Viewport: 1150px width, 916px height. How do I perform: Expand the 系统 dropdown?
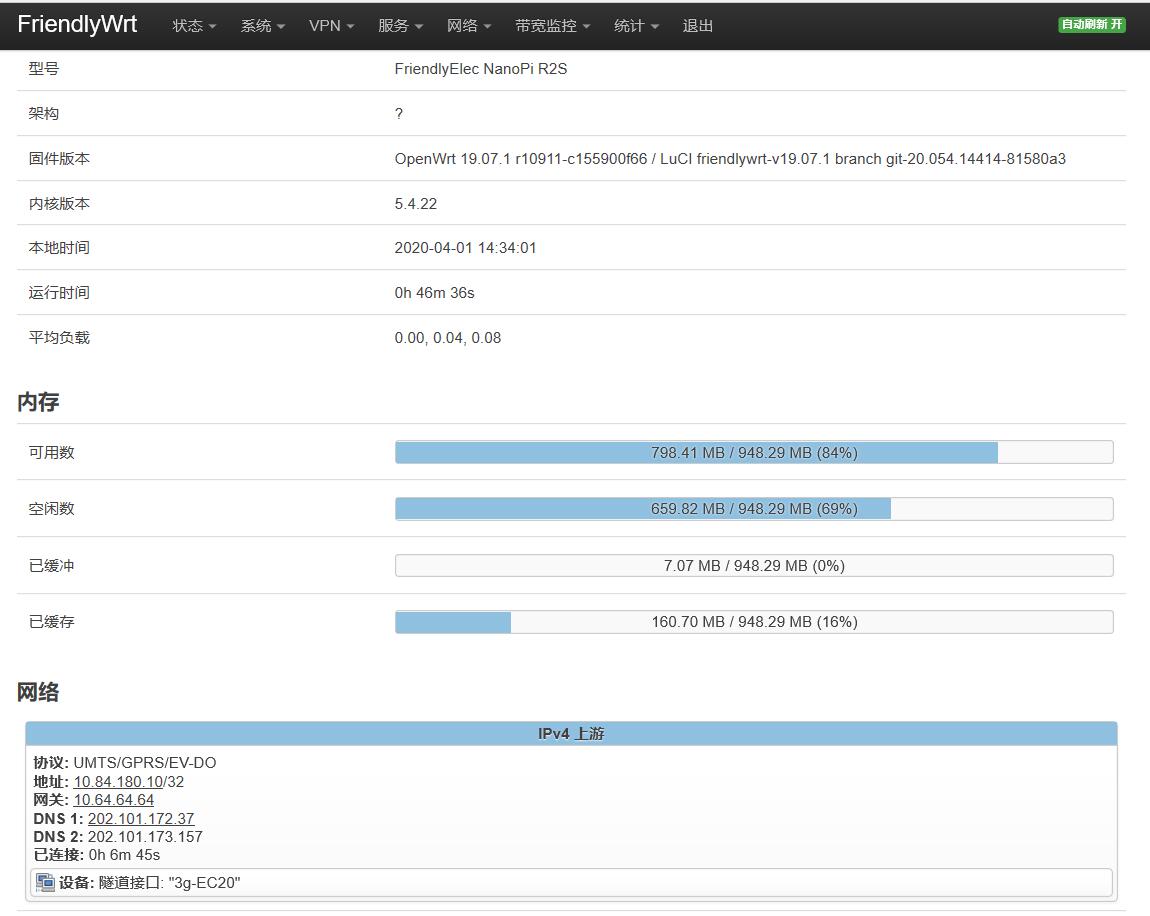click(x=261, y=26)
